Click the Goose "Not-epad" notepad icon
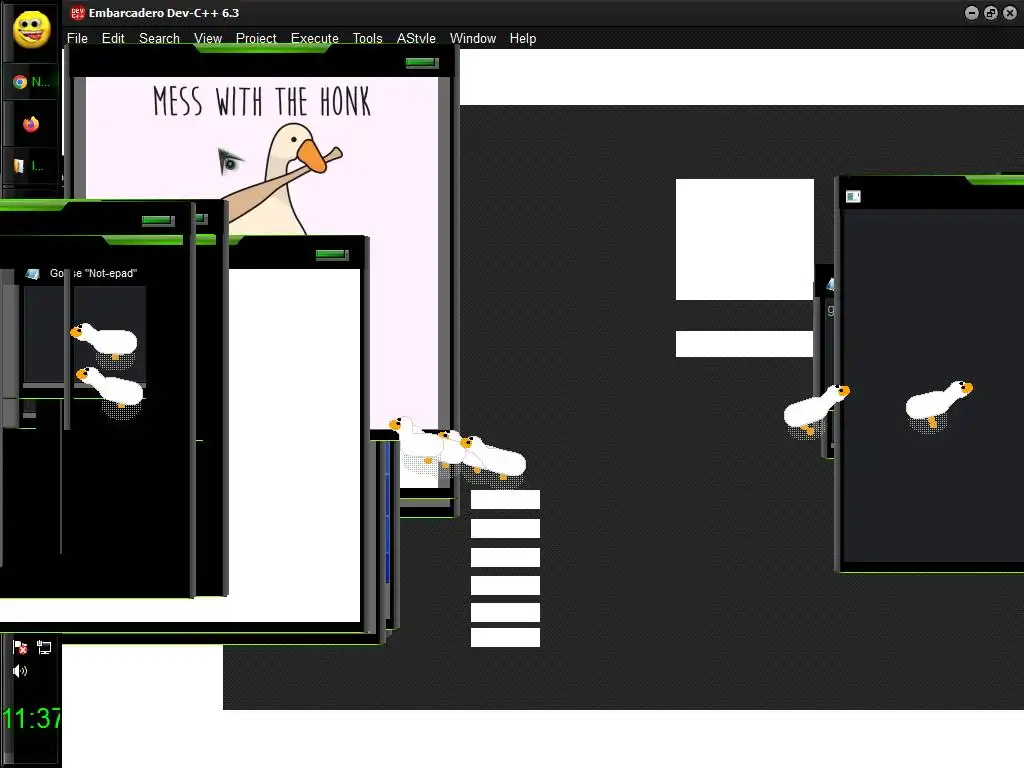Image resolution: width=1024 pixels, height=768 pixels. (x=33, y=274)
